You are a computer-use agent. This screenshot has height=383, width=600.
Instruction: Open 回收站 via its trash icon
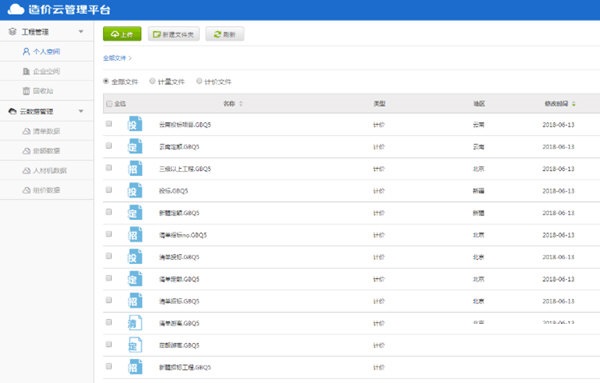26,91
